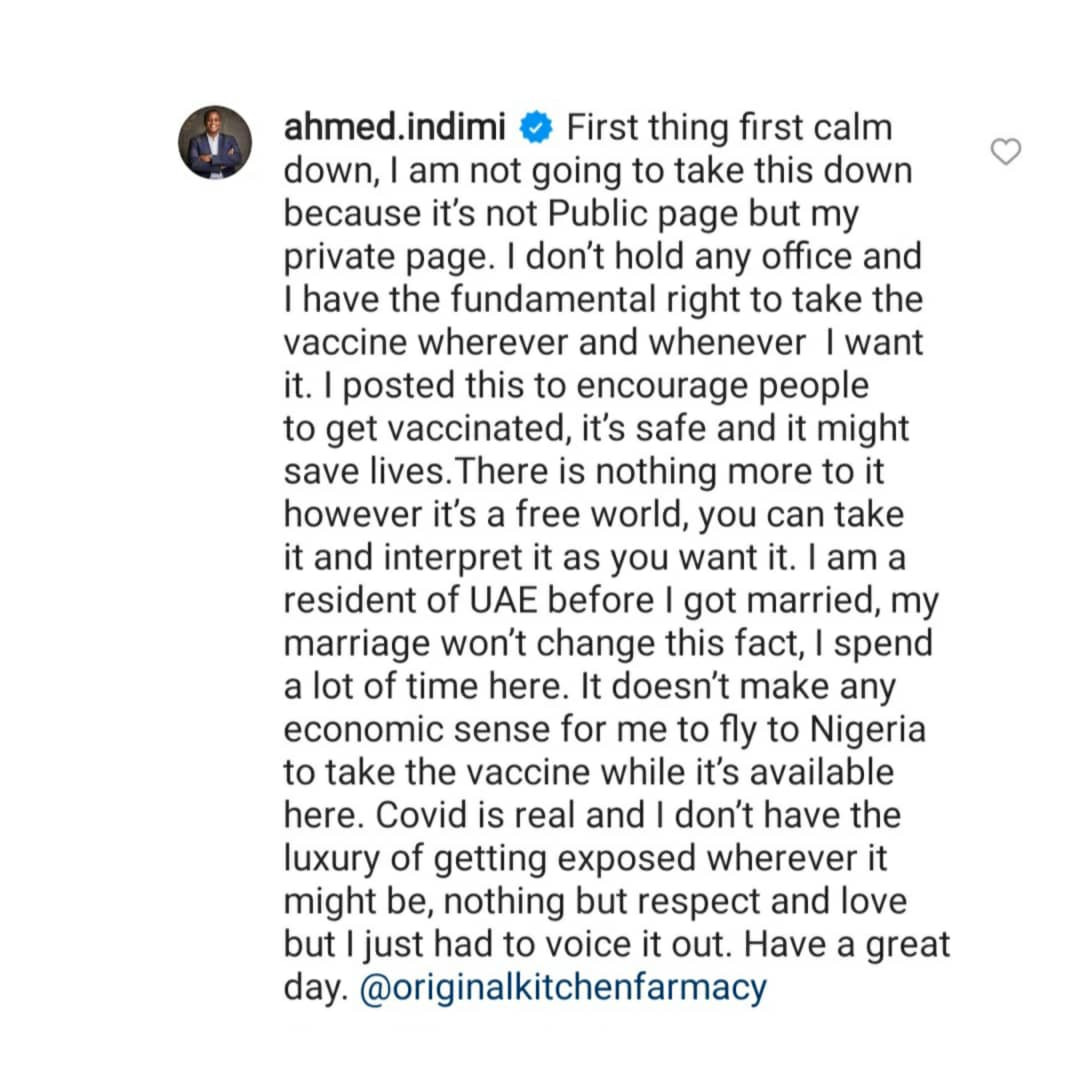The image size is (1080, 1080).
Task: Open the @originalkitchenfarmacy mention
Action: pos(562,988)
